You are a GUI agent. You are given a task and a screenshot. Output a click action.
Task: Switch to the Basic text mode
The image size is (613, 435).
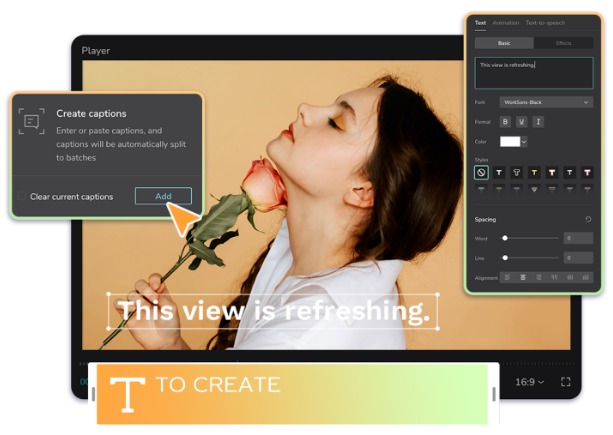(x=503, y=43)
